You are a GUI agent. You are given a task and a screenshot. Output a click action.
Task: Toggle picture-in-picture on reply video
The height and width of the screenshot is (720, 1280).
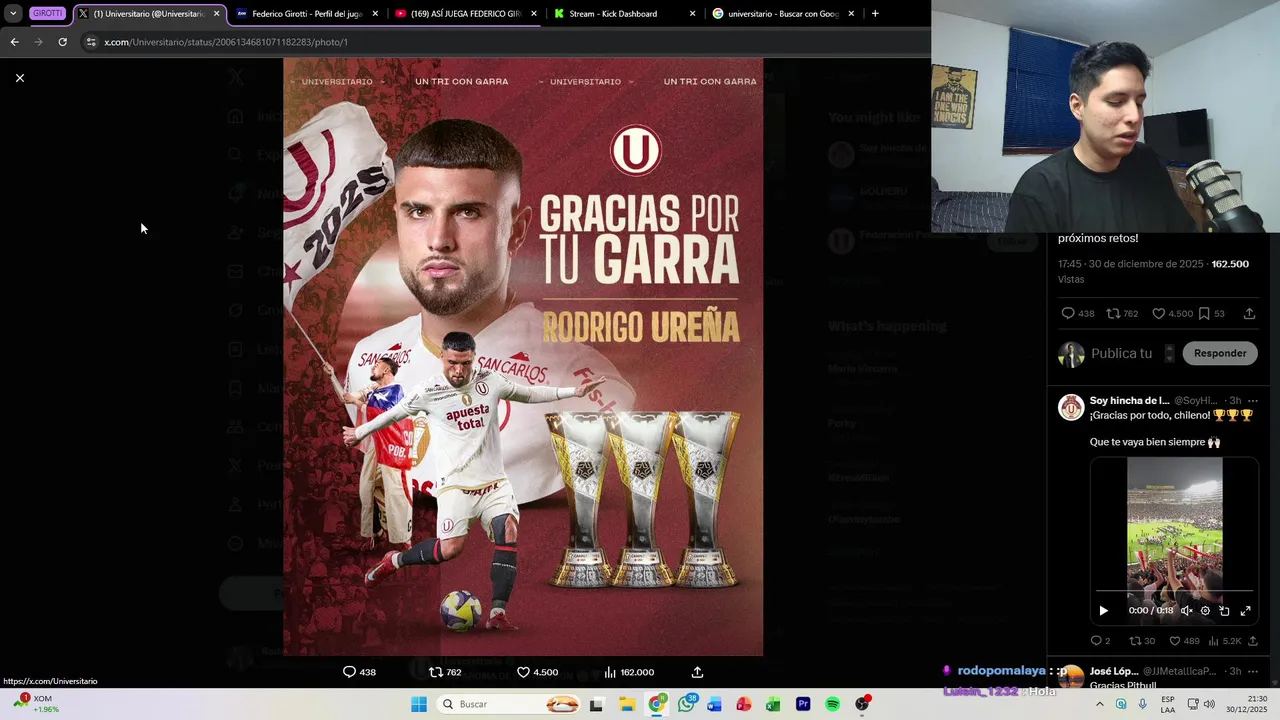coord(1224,610)
